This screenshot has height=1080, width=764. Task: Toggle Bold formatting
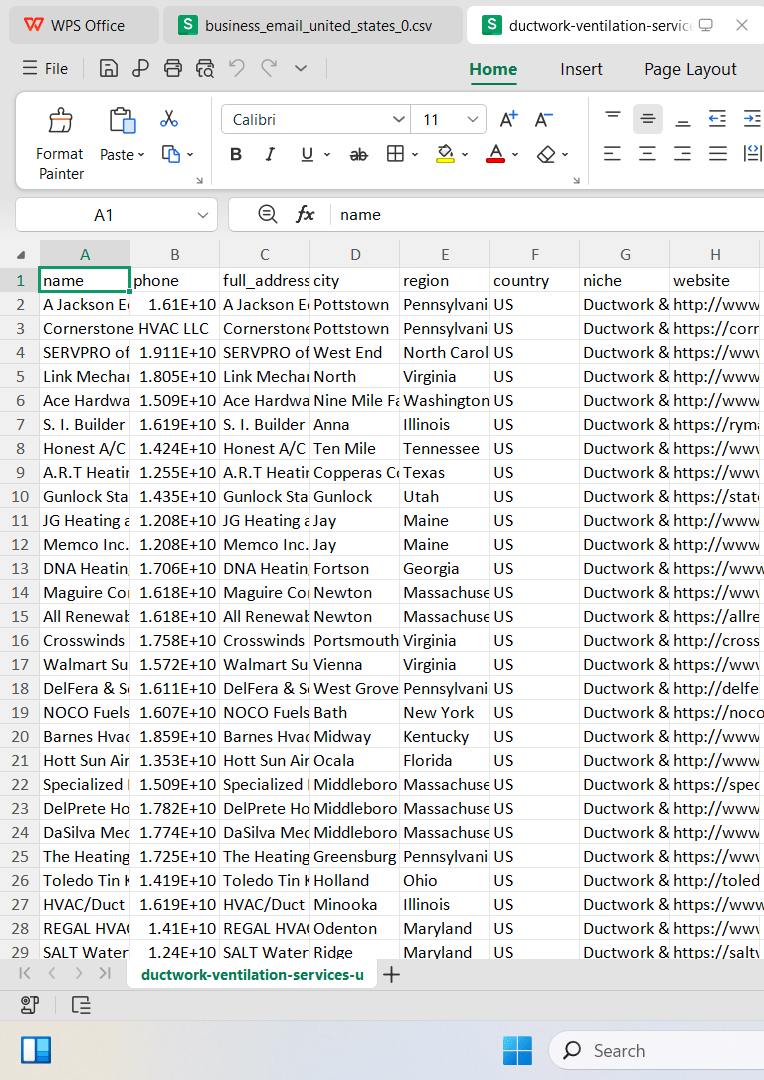click(x=236, y=154)
